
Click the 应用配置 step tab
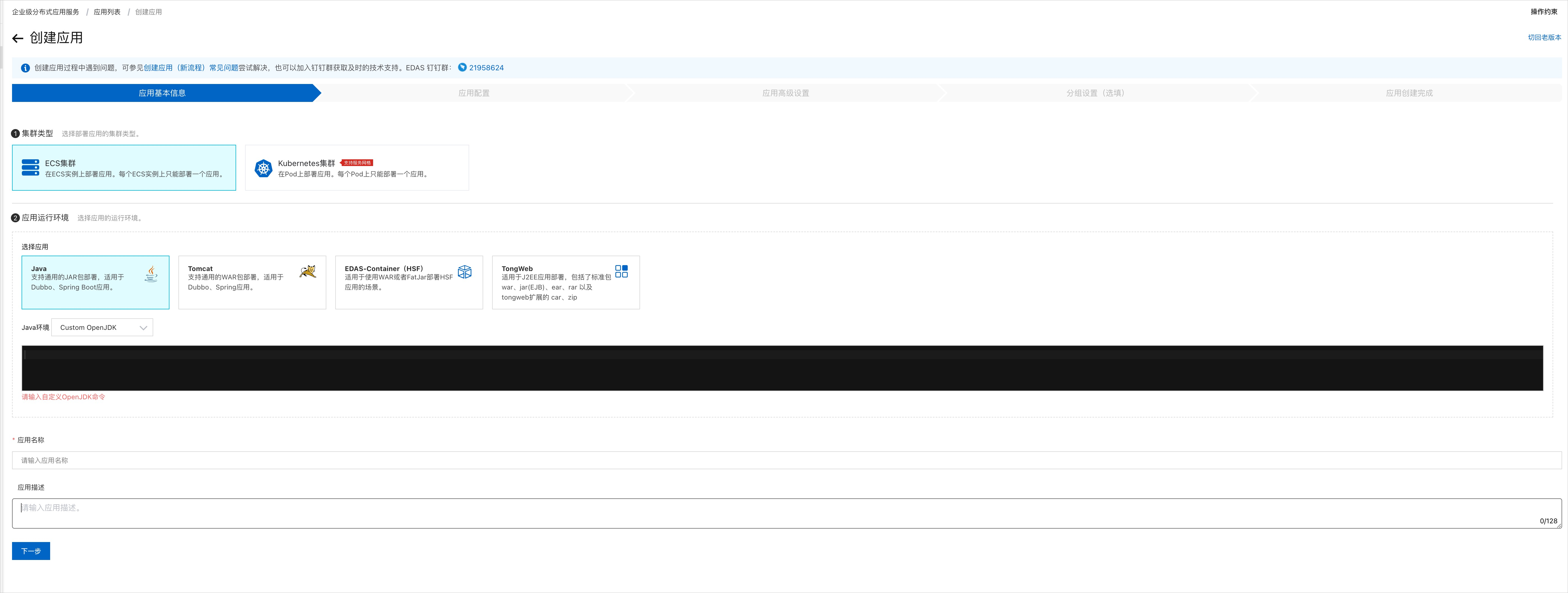coord(474,93)
